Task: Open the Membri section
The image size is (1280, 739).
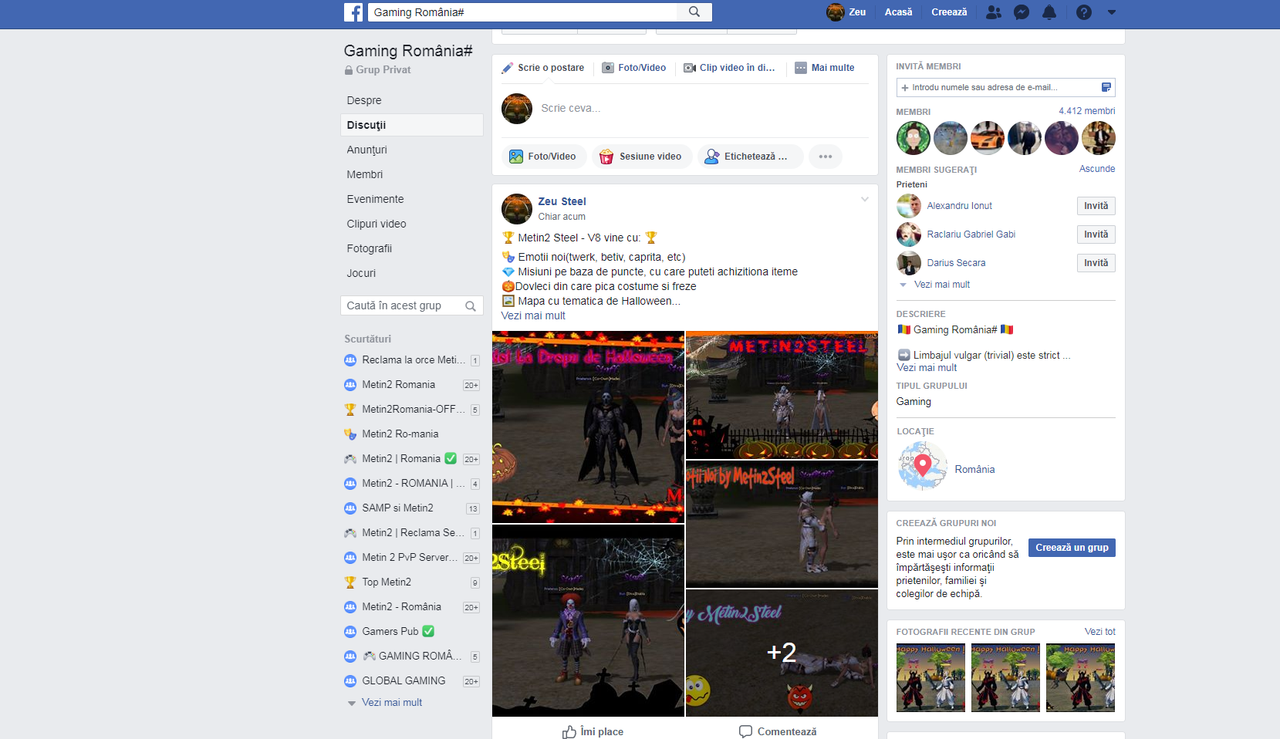Action: click(x=366, y=174)
